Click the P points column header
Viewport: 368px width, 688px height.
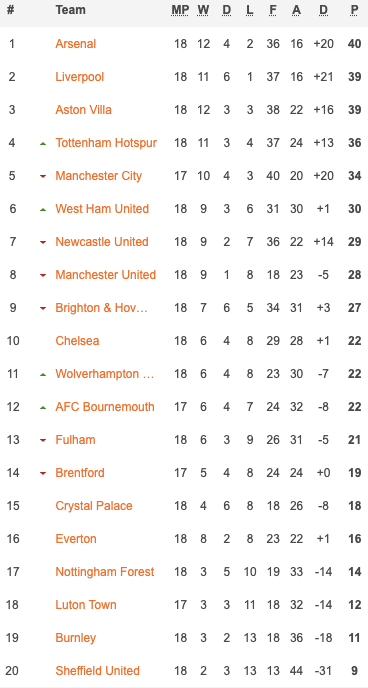tap(354, 10)
